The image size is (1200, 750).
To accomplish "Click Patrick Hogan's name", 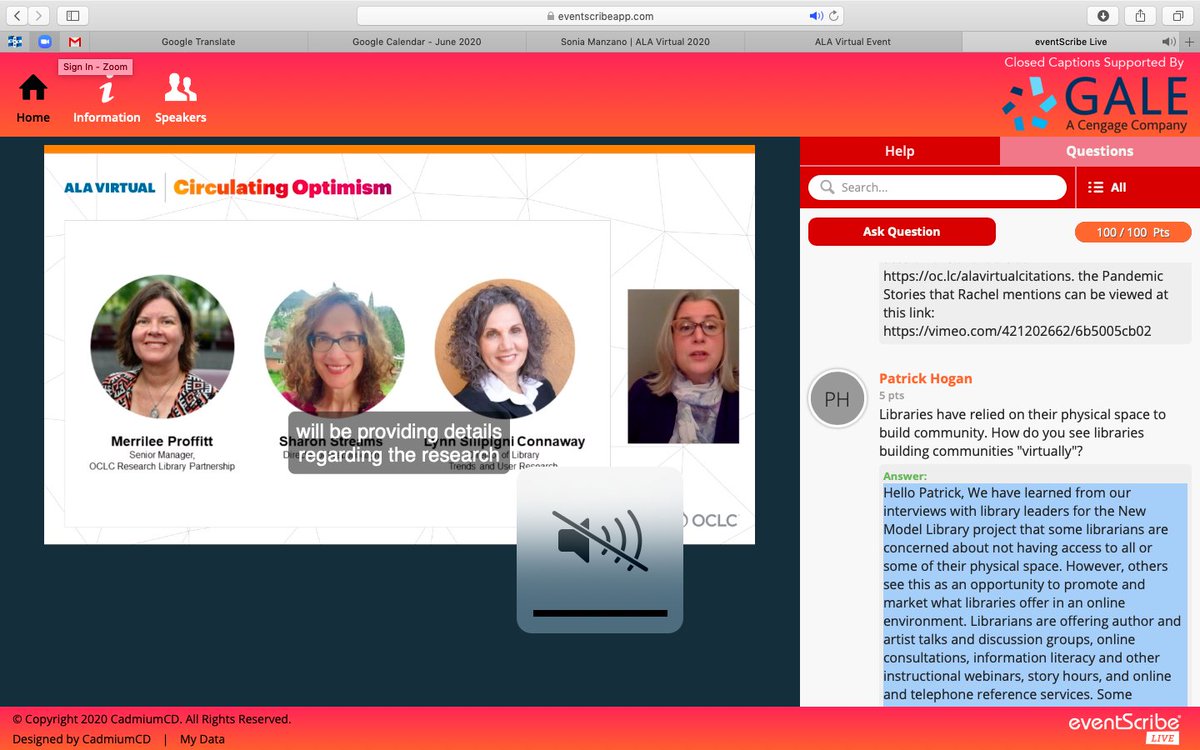I will 926,378.
